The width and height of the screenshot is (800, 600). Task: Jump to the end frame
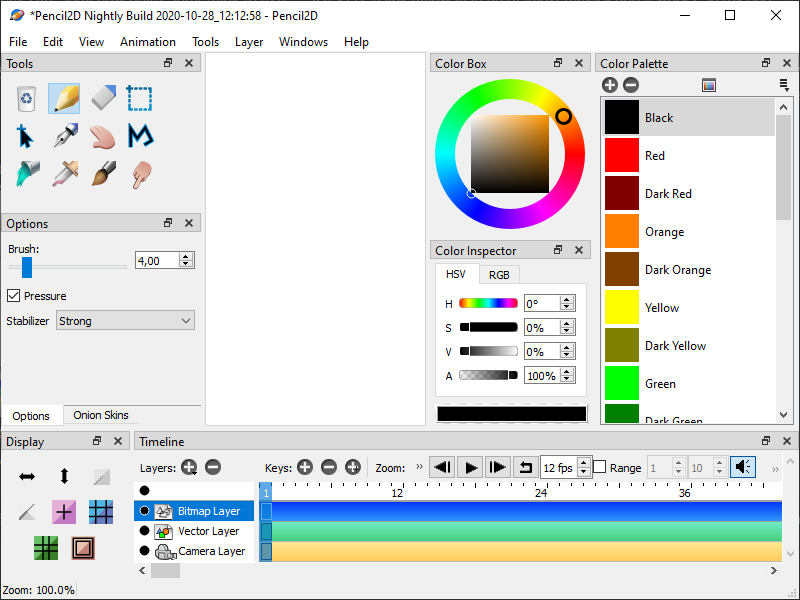[x=497, y=467]
